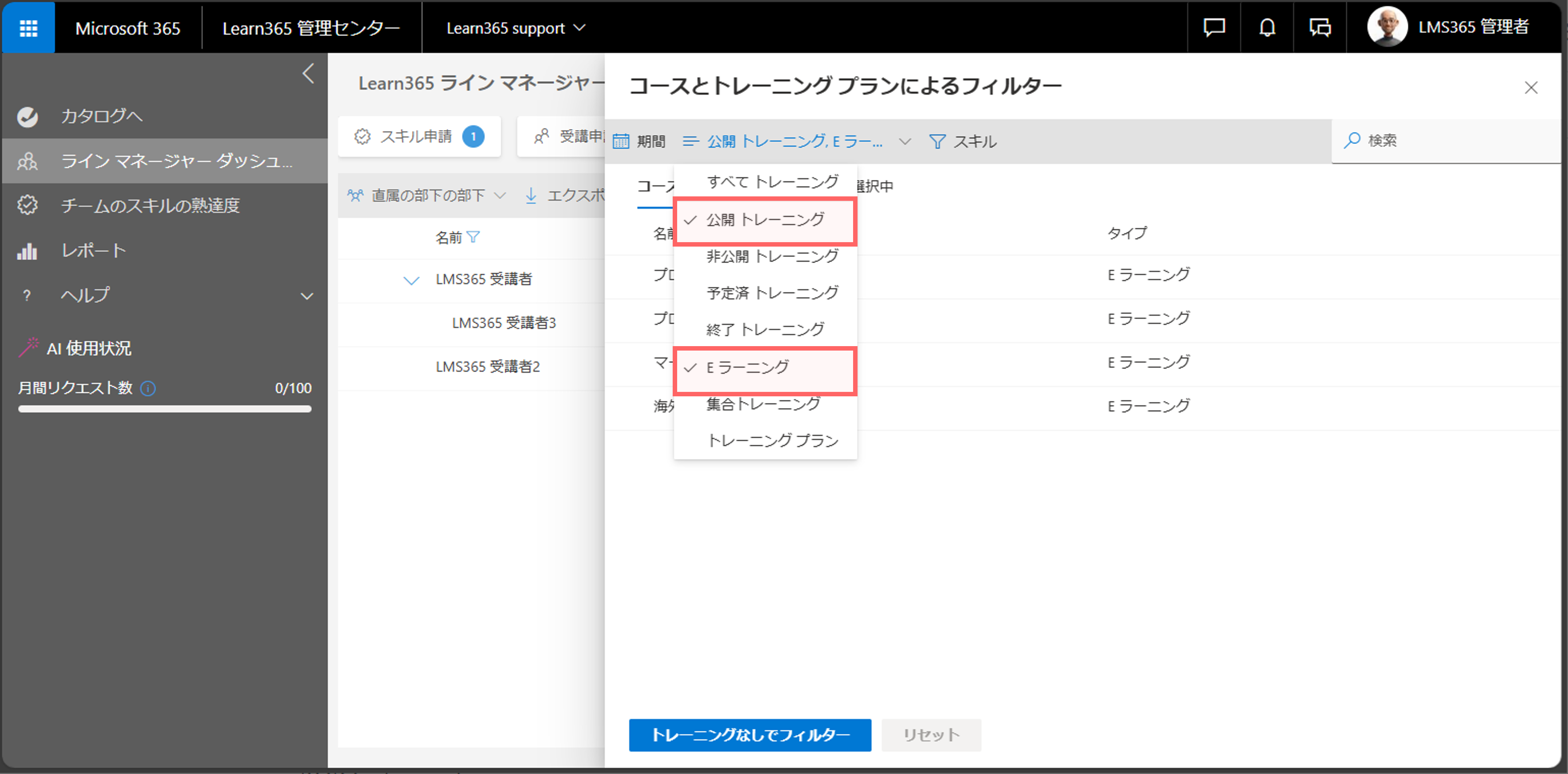1568x774 pixels.
Task: Click the スキル申請 count badge 1
Action: coord(473,136)
